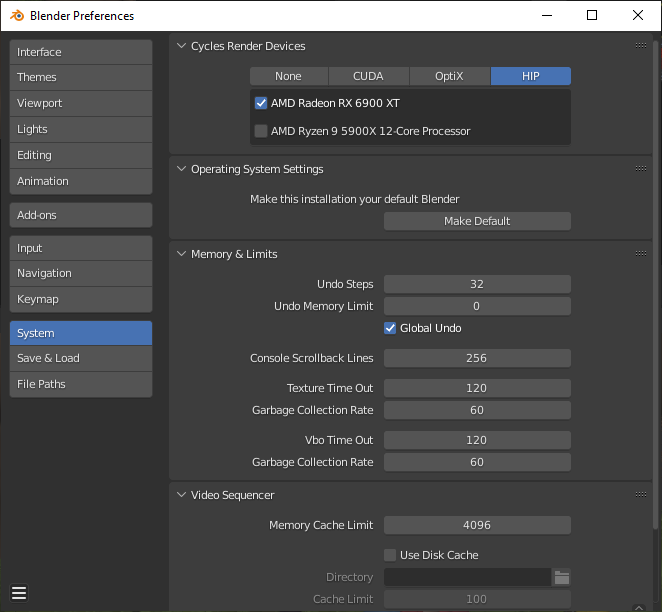662x612 pixels.
Task: Close the Blender Preferences window
Action: coord(638,16)
